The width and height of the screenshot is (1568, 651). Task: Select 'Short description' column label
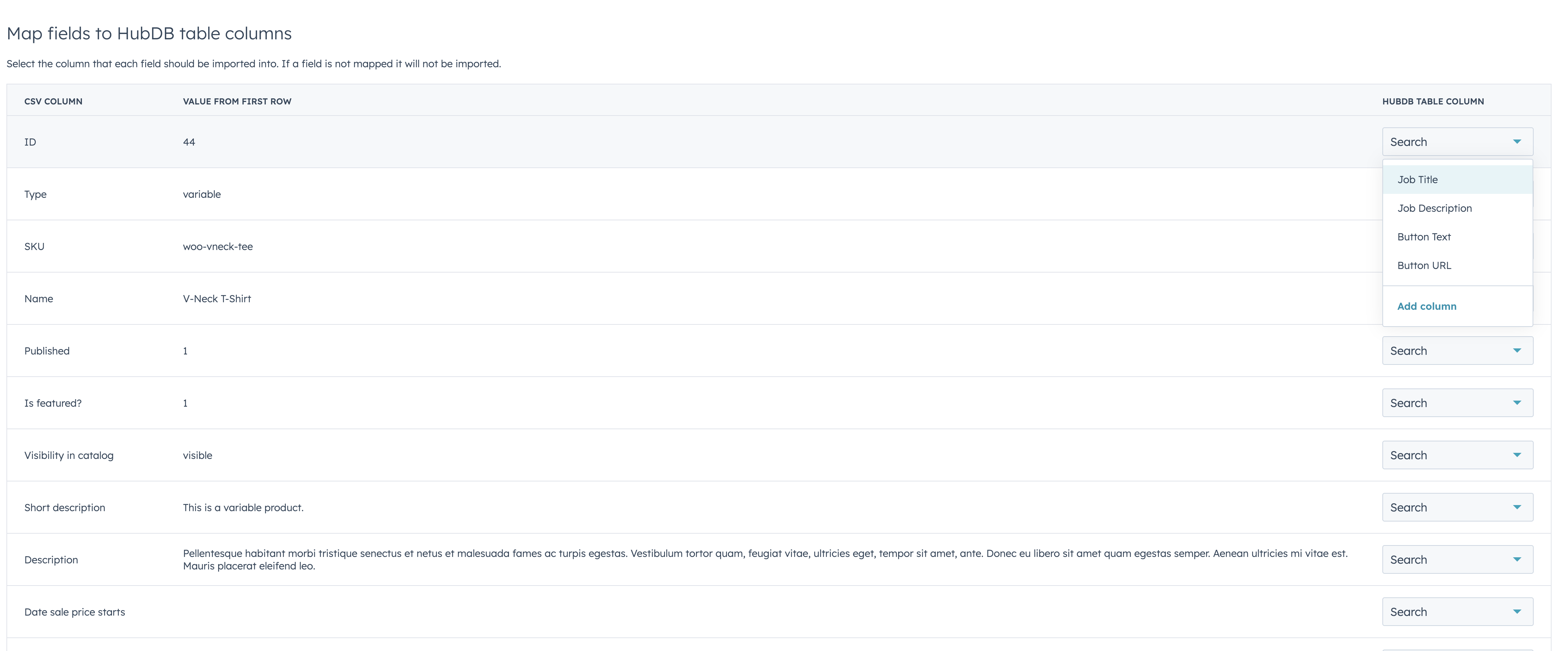pyautogui.click(x=64, y=508)
